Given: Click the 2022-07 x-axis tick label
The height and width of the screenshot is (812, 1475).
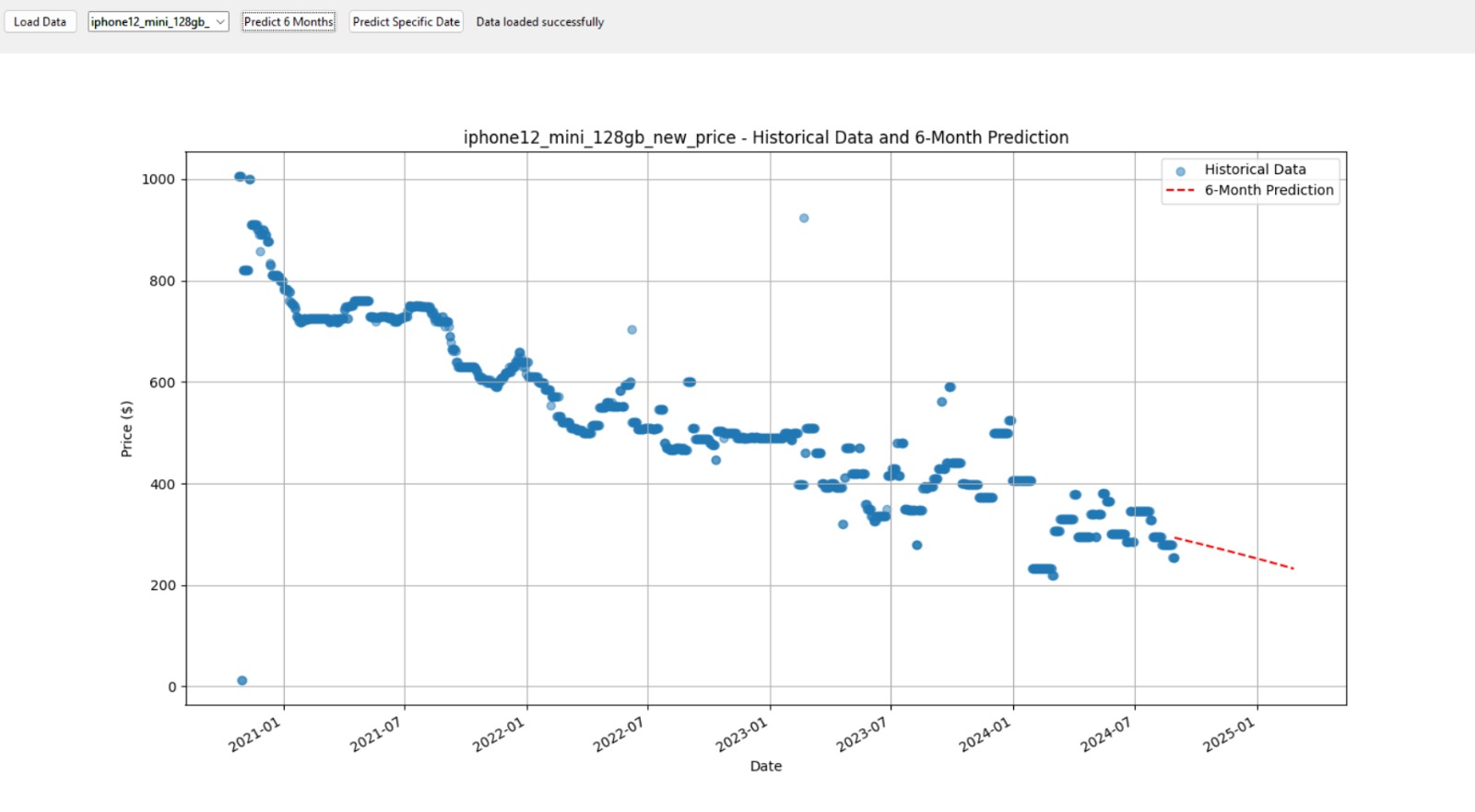Looking at the screenshot, I should 619,735.
